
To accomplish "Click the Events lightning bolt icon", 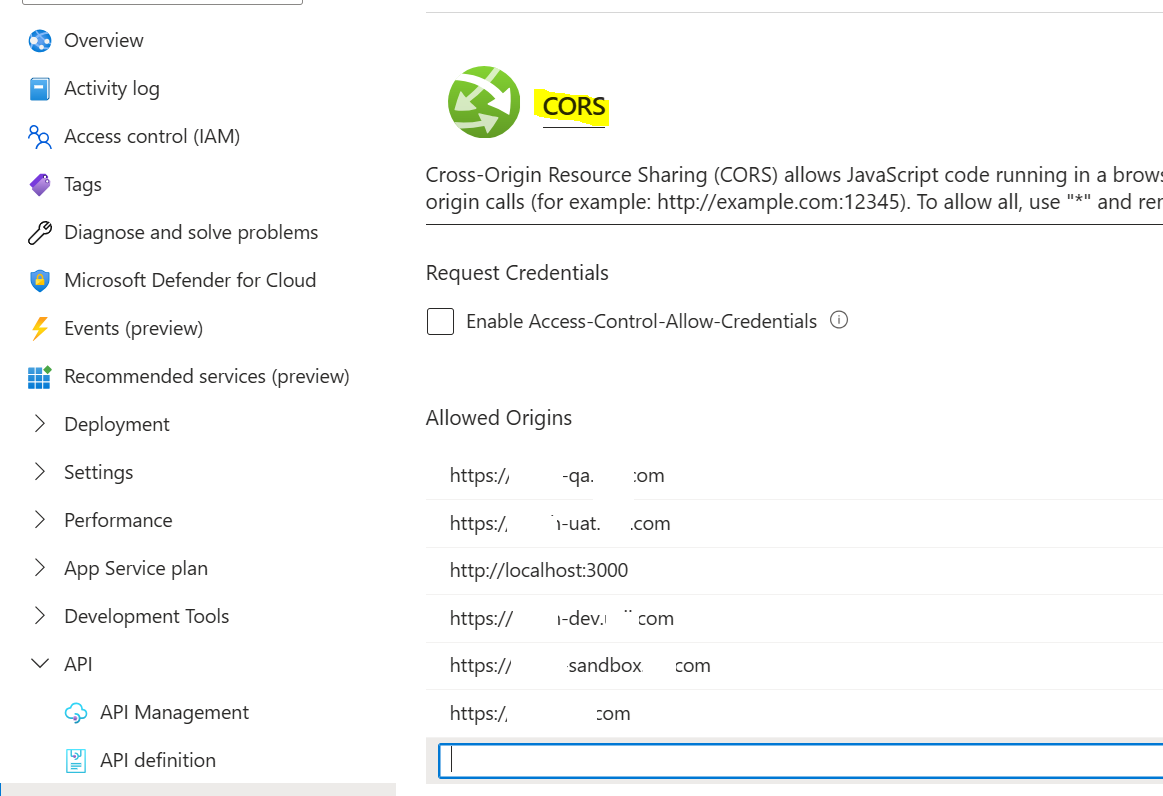I will point(40,329).
